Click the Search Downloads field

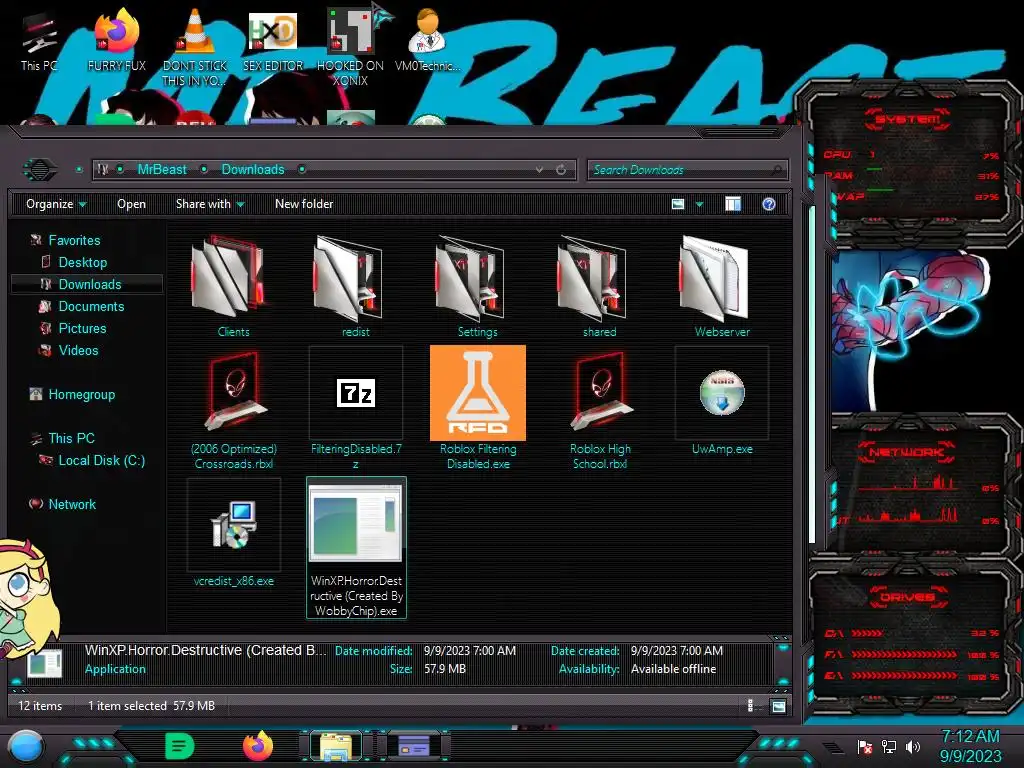(687, 170)
